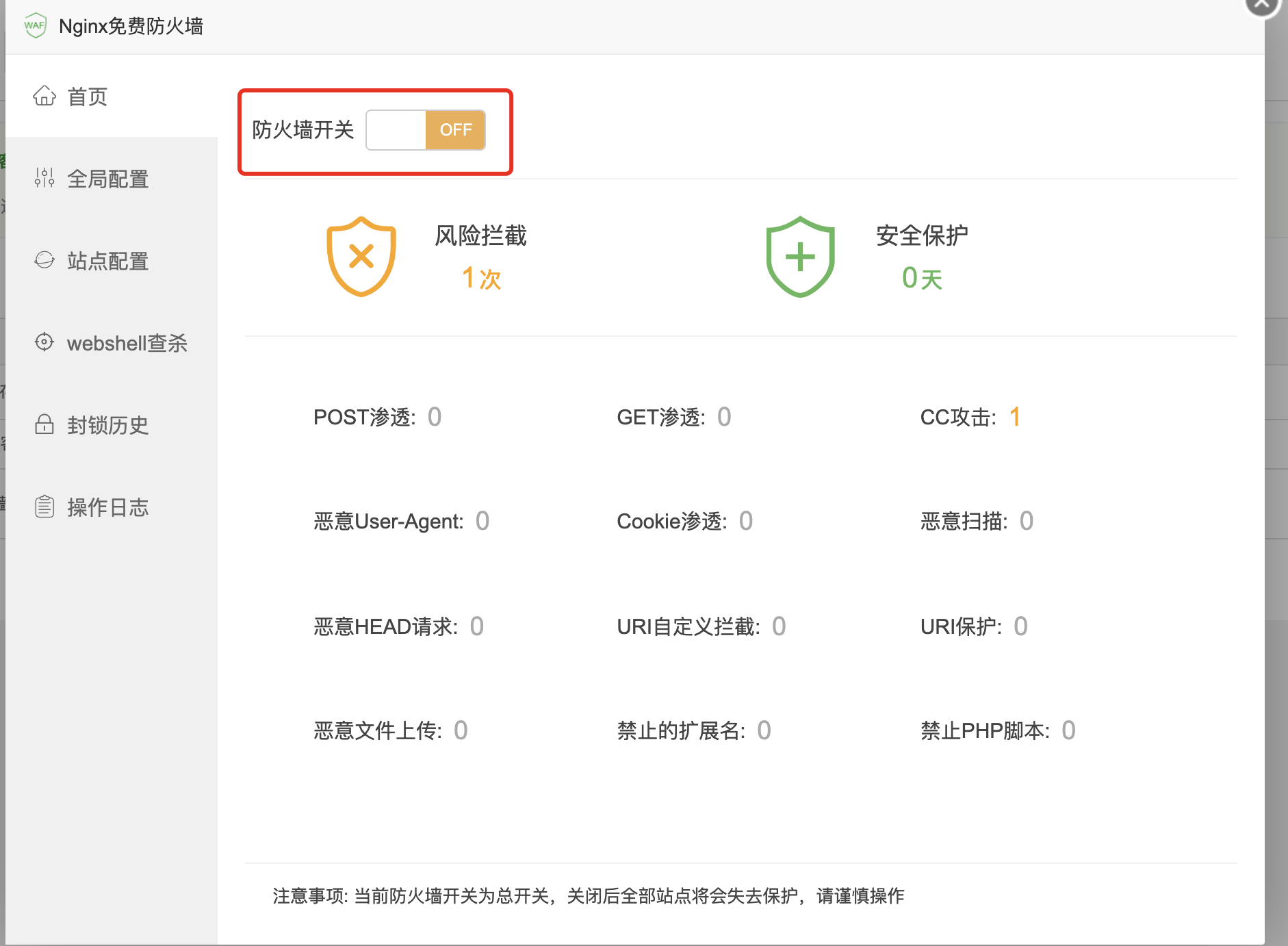Close the Nginx firewall dialog
The height and width of the screenshot is (946, 1288).
(x=1262, y=5)
